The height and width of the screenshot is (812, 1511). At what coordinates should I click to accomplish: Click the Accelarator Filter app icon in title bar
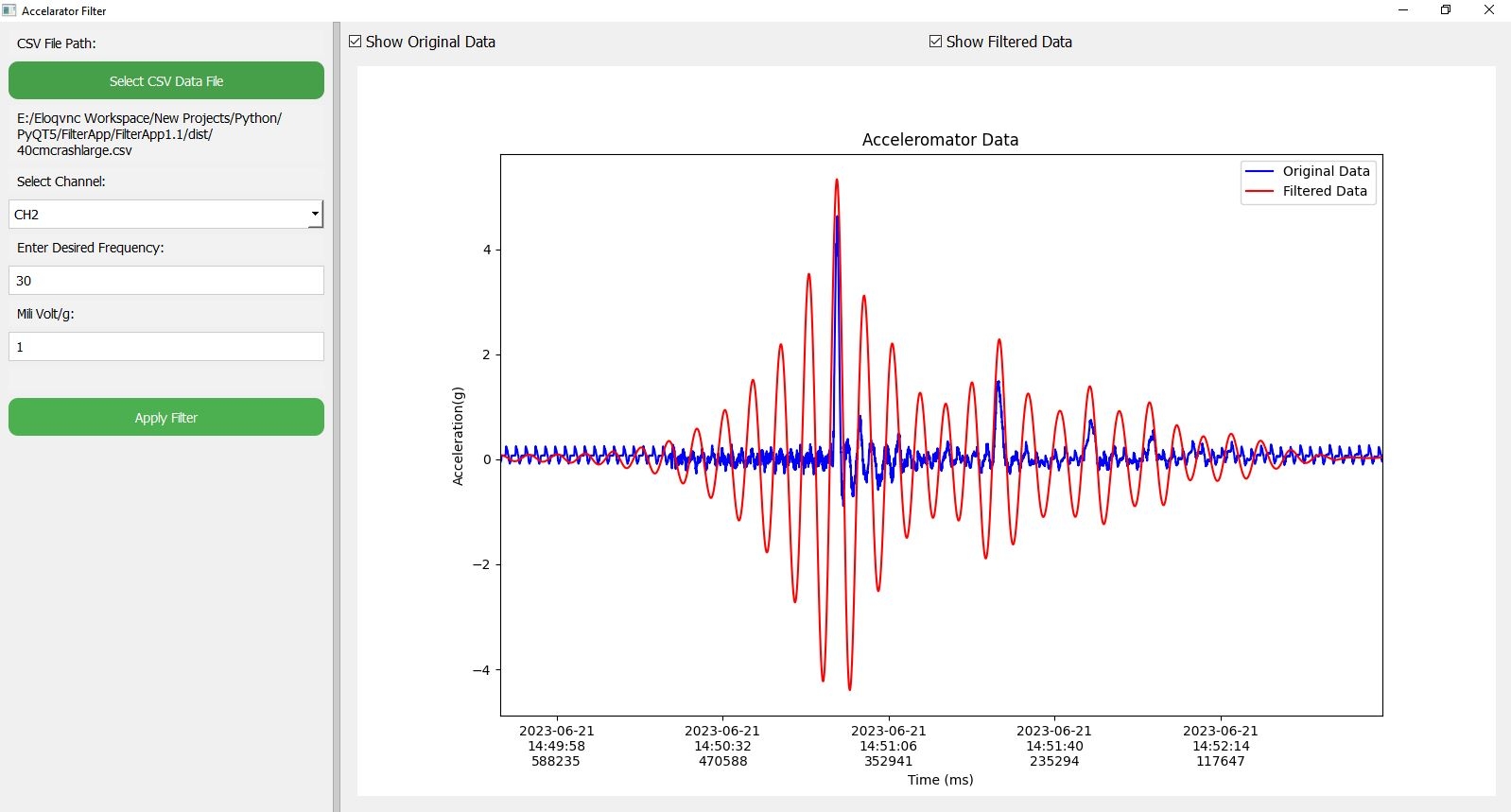pyautogui.click(x=9, y=10)
